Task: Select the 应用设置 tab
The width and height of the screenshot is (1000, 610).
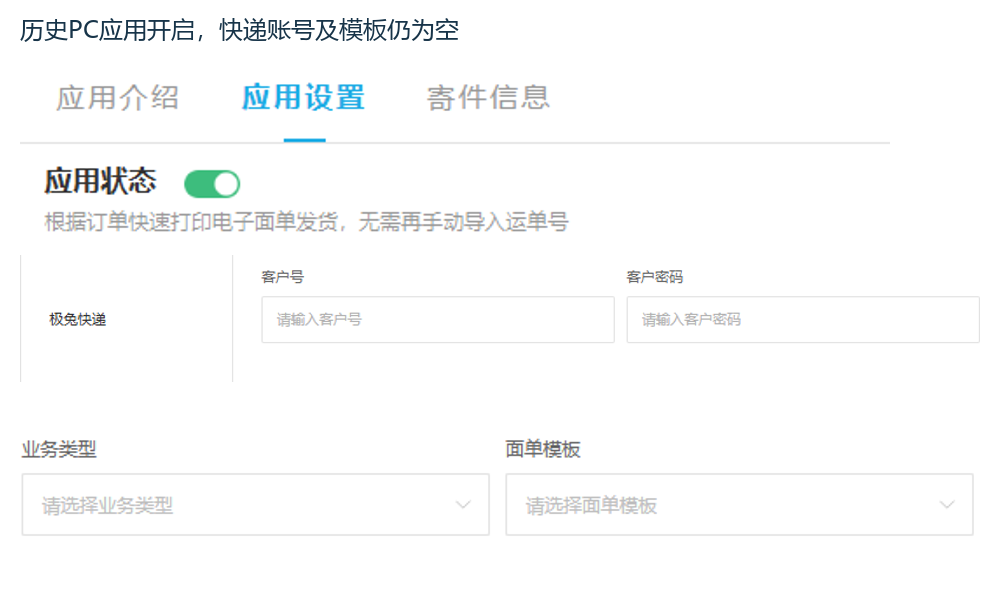Action: pos(304,98)
